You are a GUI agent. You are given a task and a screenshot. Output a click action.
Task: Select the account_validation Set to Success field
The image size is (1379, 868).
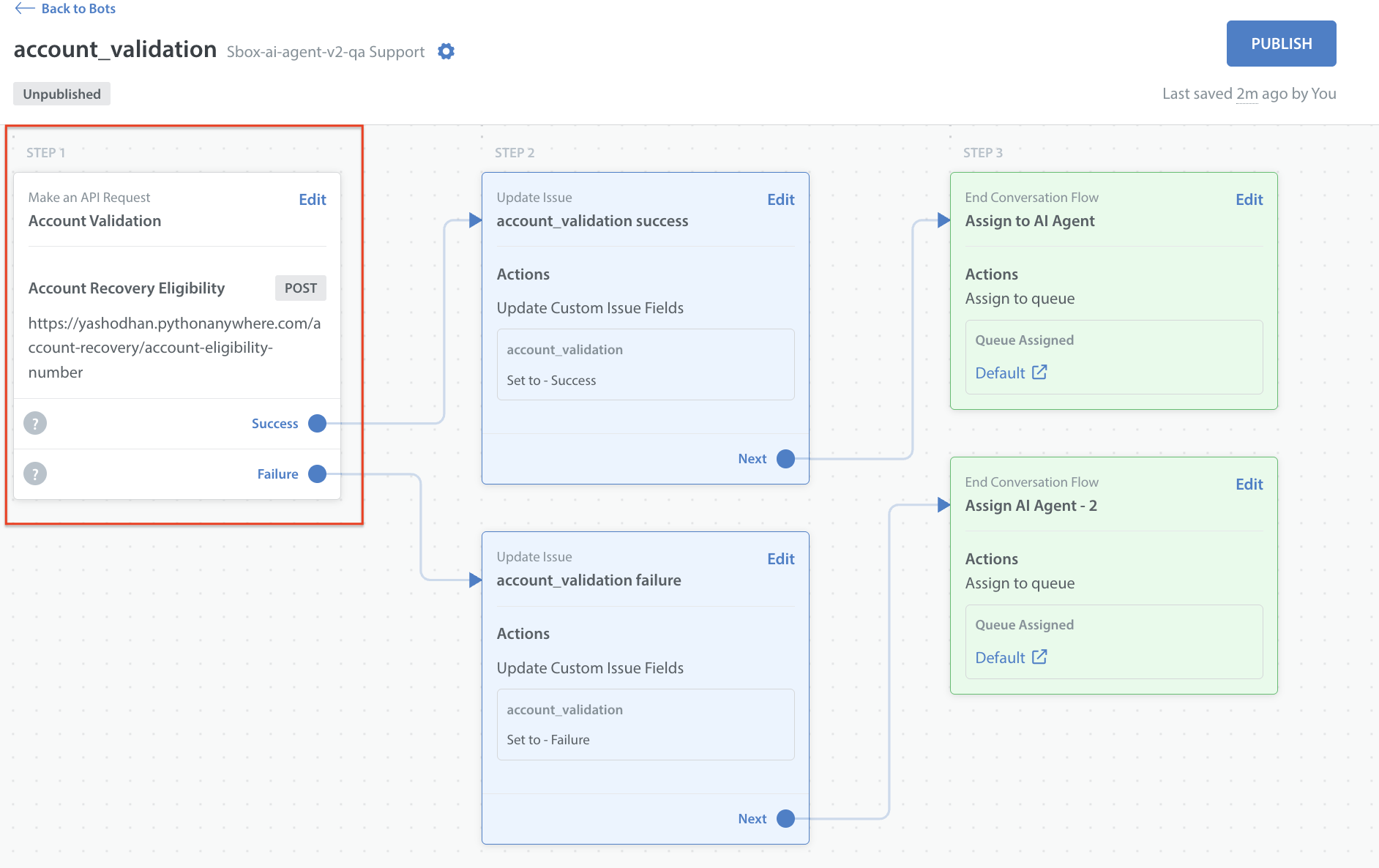tap(645, 364)
